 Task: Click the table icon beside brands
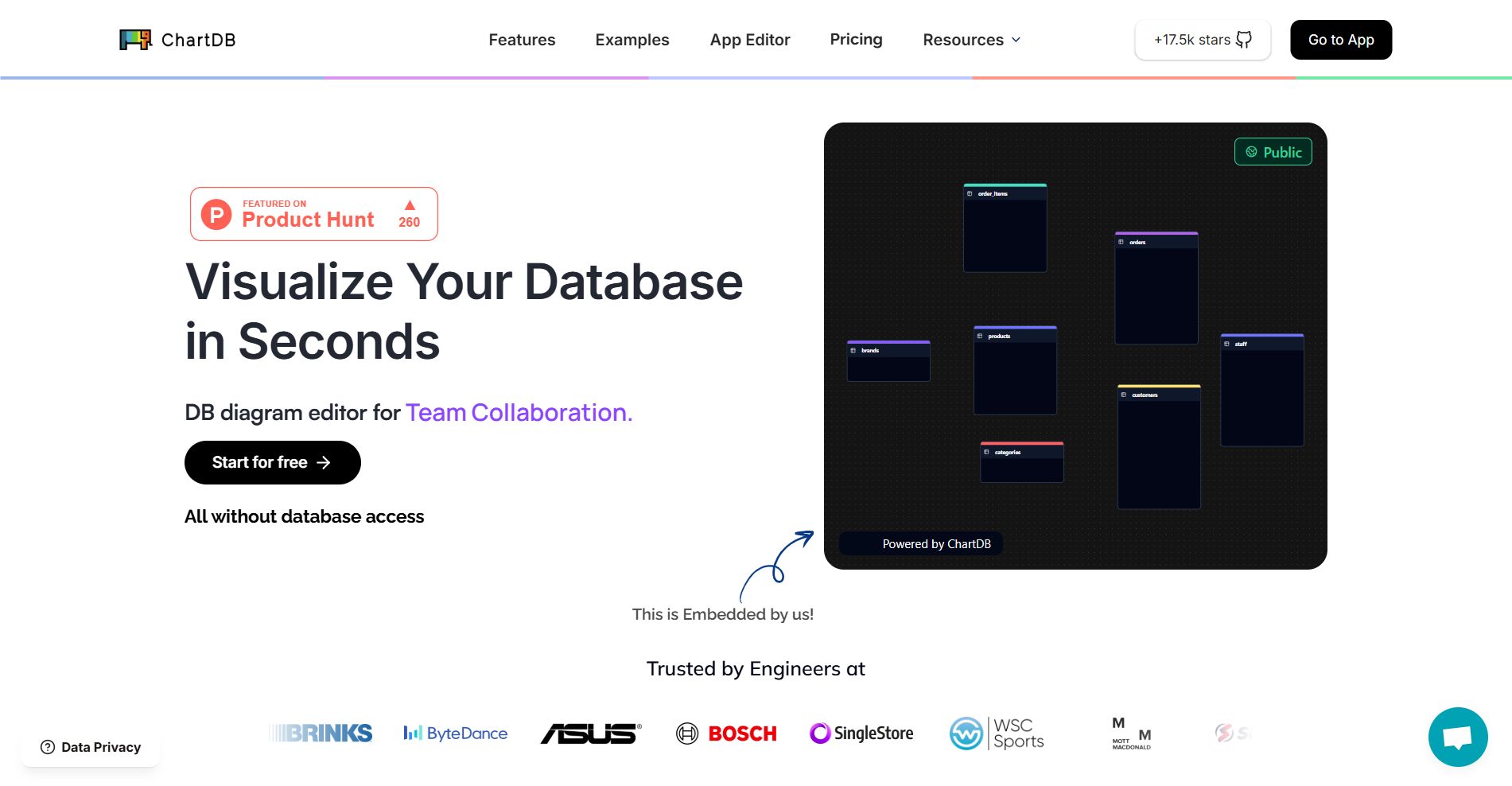853,350
